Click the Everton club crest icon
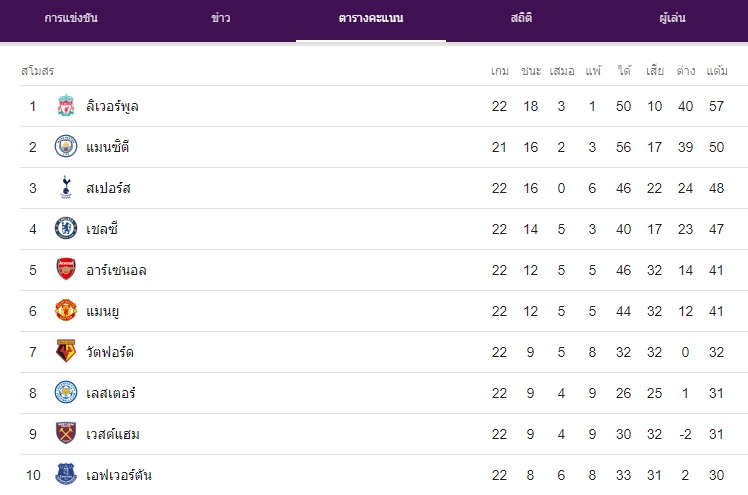Image resolution: width=748 pixels, height=495 pixels. tap(66, 475)
